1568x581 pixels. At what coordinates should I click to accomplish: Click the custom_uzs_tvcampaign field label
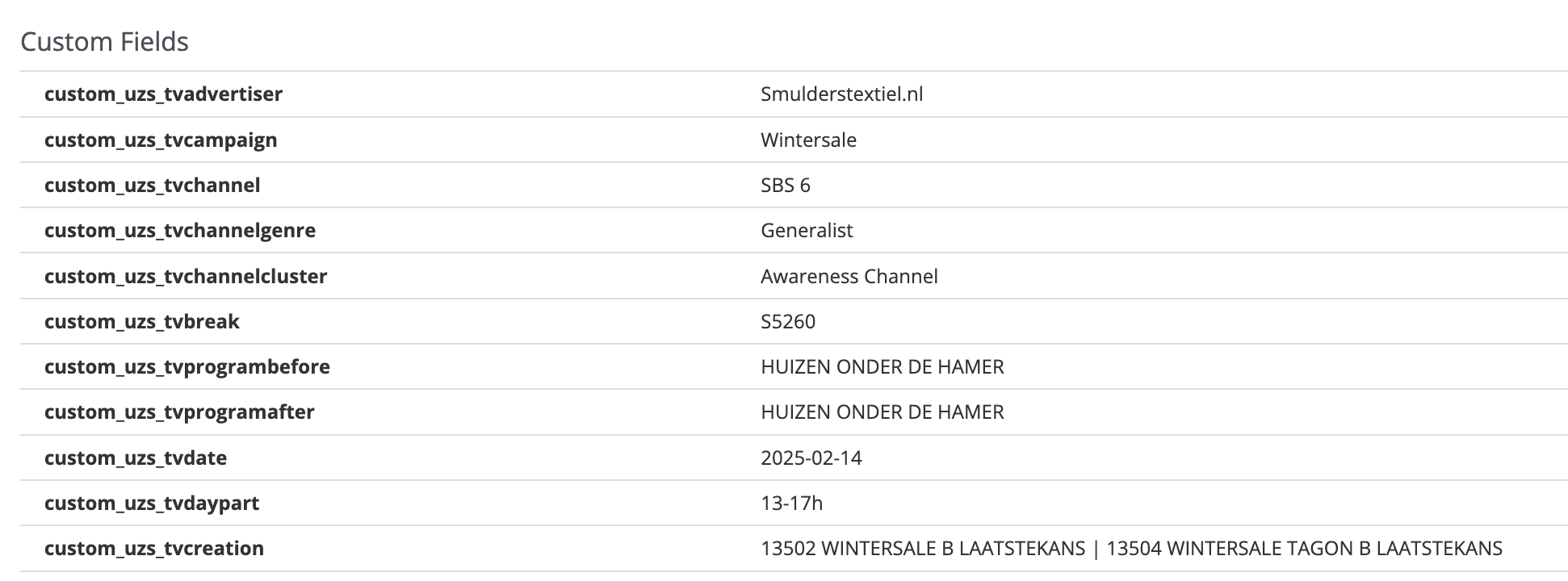coord(161,140)
